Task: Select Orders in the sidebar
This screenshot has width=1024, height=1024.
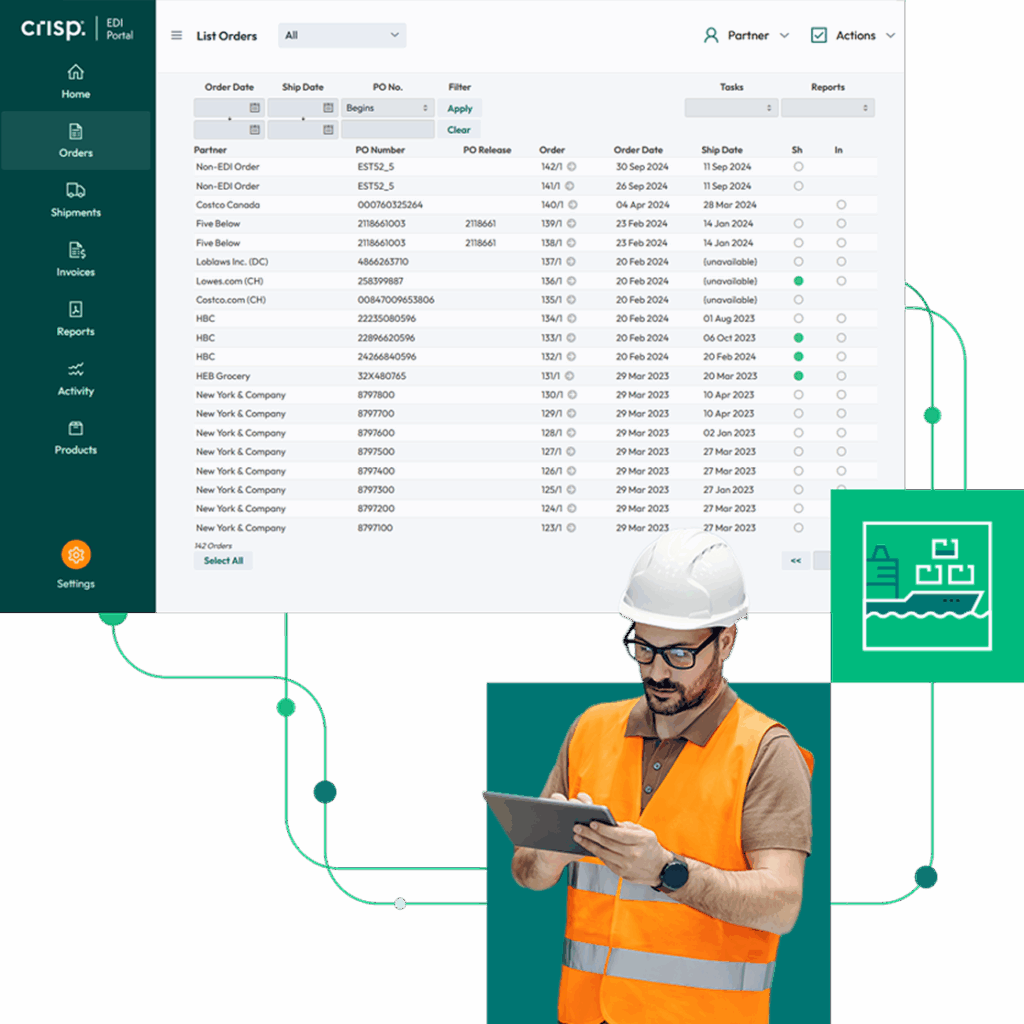Action: (75, 140)
